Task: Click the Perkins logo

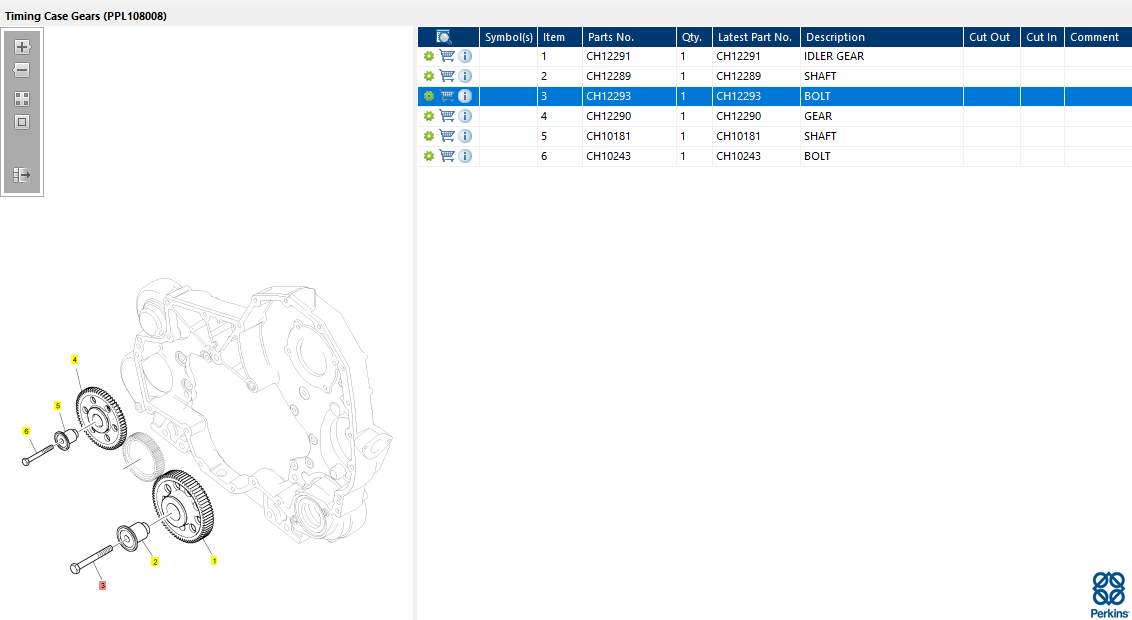Action: pos(1109,594)
